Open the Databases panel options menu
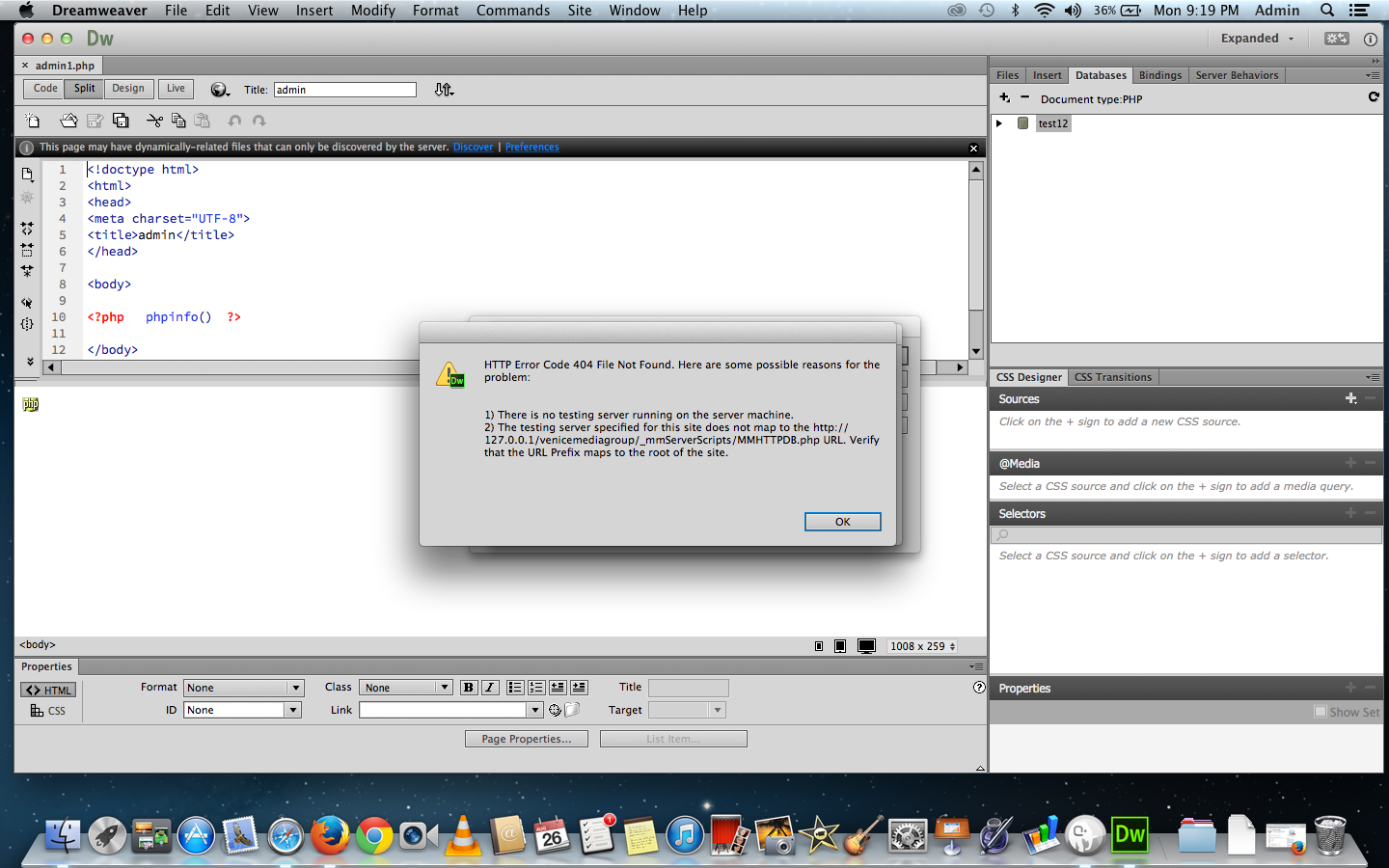 tap(1373, 75)
